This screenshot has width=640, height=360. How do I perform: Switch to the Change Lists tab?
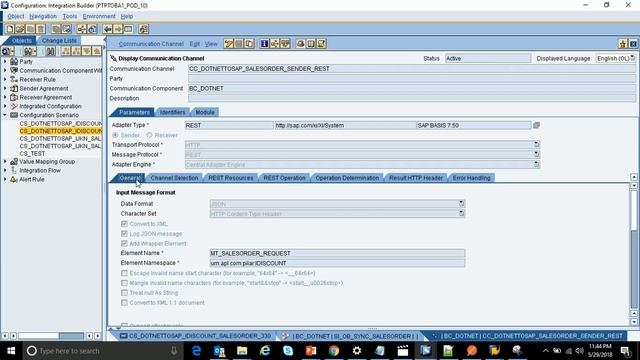59,40
